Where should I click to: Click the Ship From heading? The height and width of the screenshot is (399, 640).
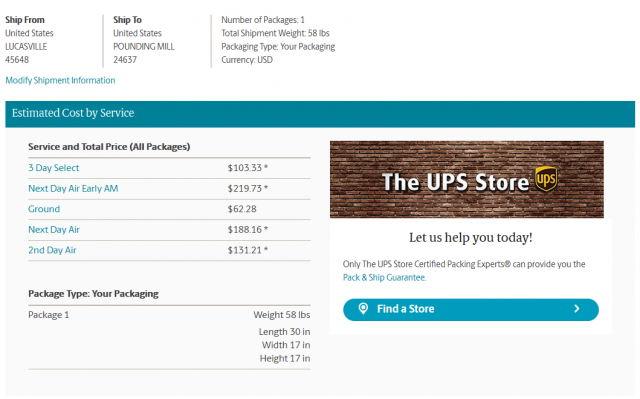pyautogui.click(x=25, y=20)
